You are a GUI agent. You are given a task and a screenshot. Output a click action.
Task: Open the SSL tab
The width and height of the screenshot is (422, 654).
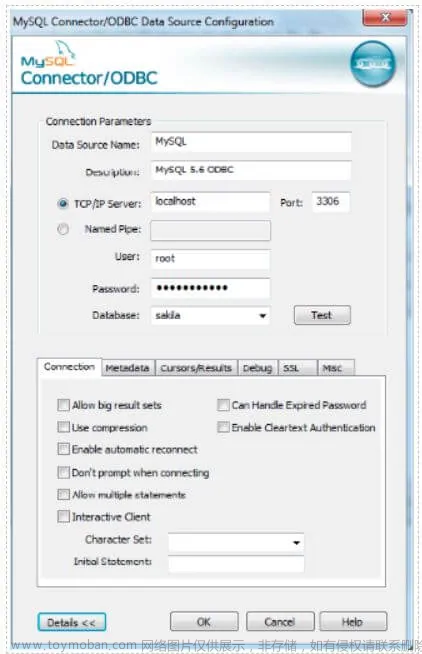pyautogui.click(x=297, y=368)
